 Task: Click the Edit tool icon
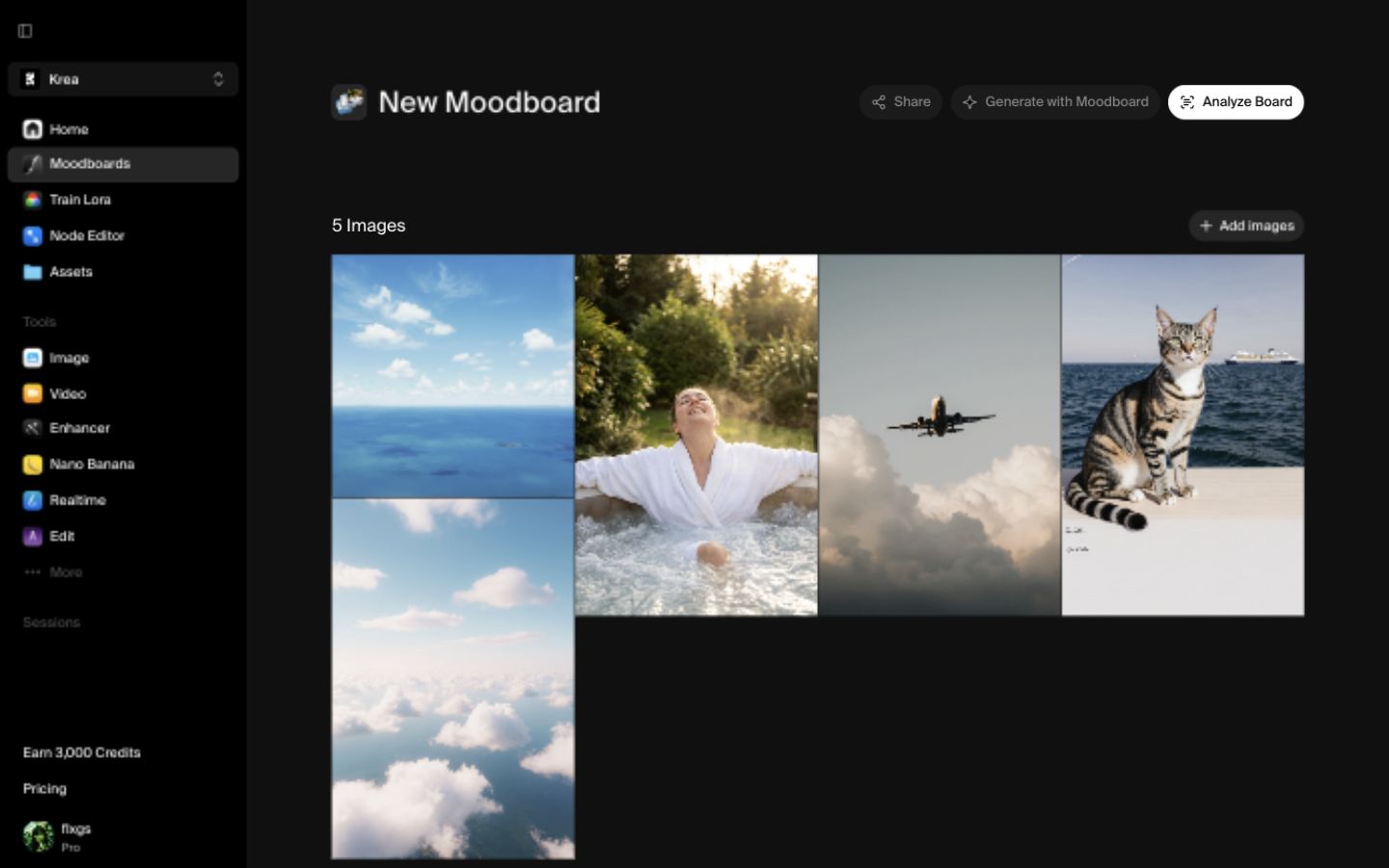(x=32, y=536)
